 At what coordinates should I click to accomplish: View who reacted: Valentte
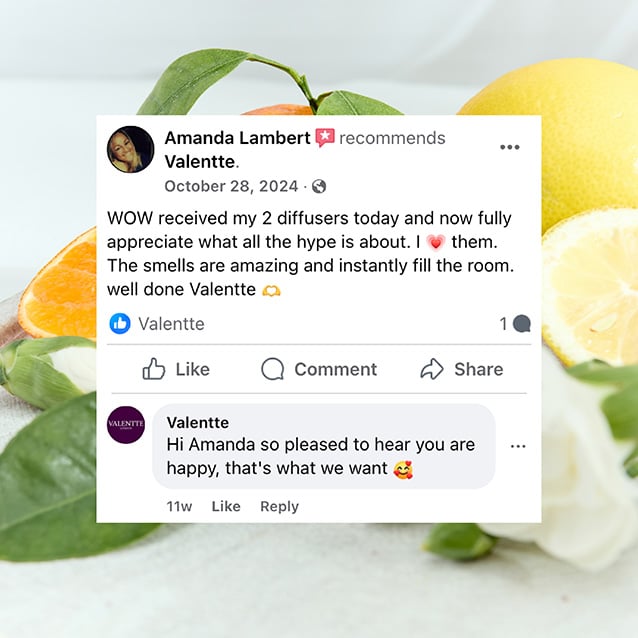coord(171,324)
